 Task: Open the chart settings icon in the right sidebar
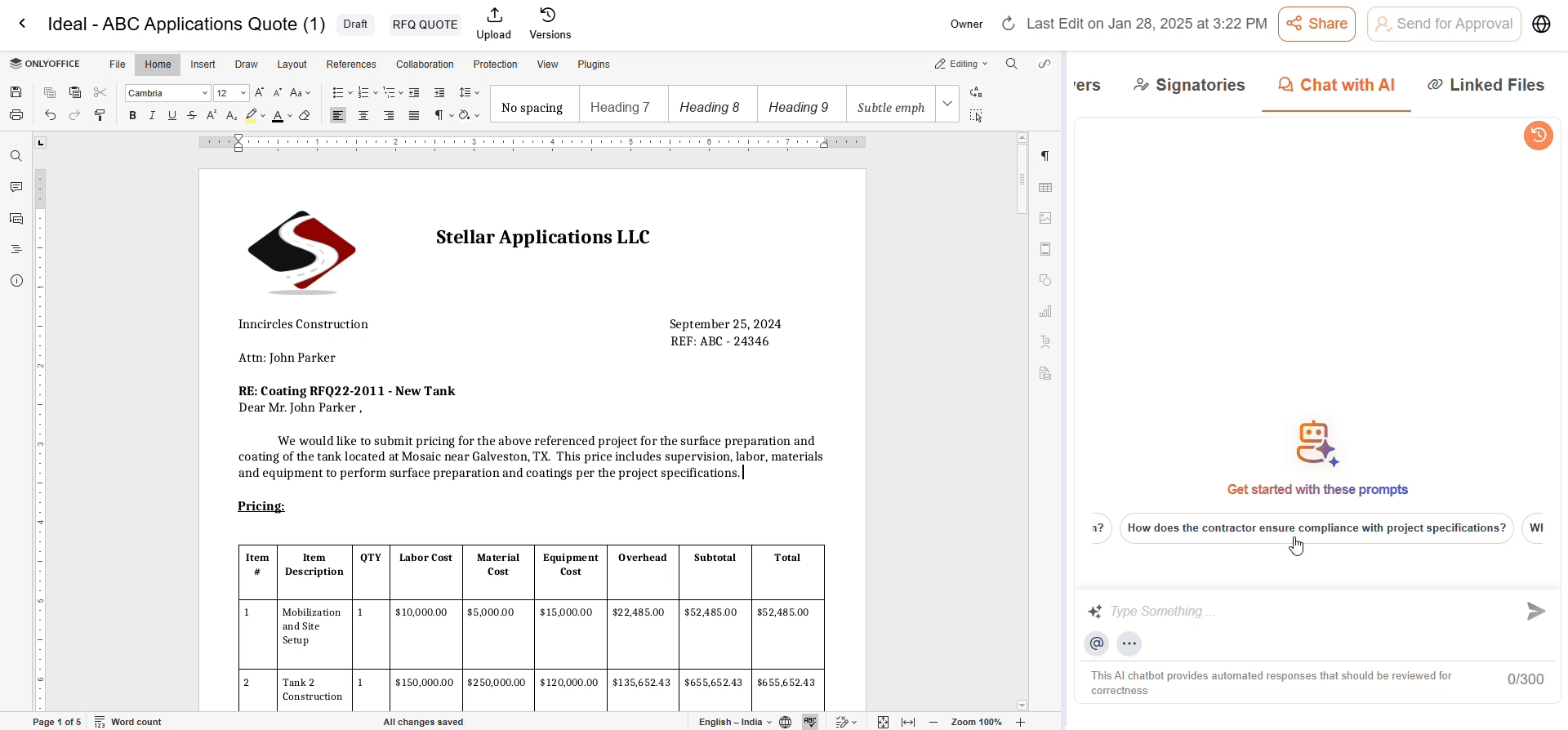1045,312
